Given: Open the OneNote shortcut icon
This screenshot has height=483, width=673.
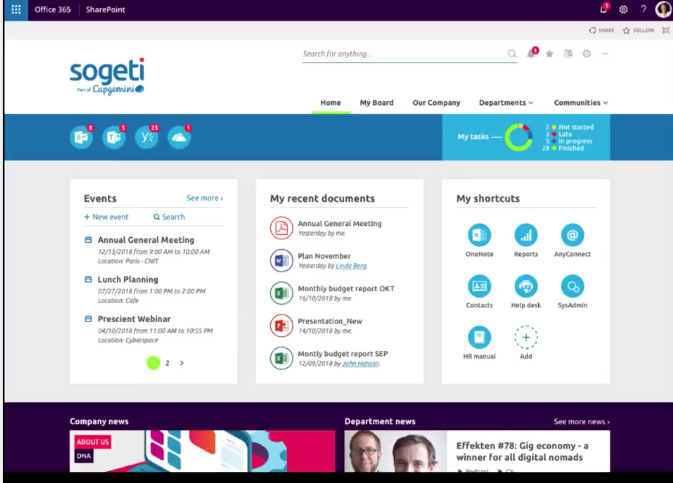Looking at the screenshot, I should (479, 235).
